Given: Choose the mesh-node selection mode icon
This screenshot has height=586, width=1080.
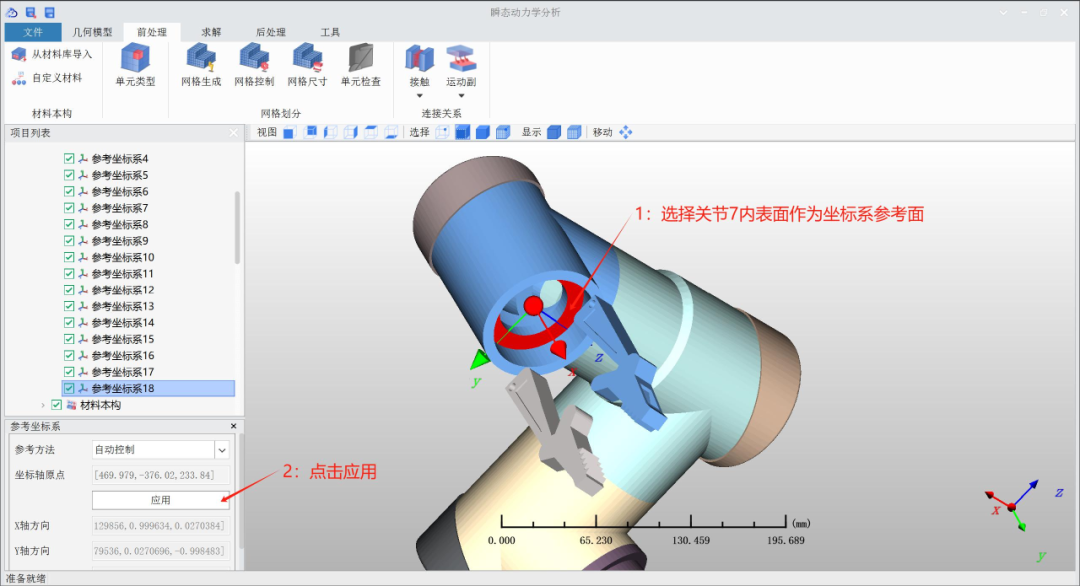Looking at the screenshot, I should (503, 132).
